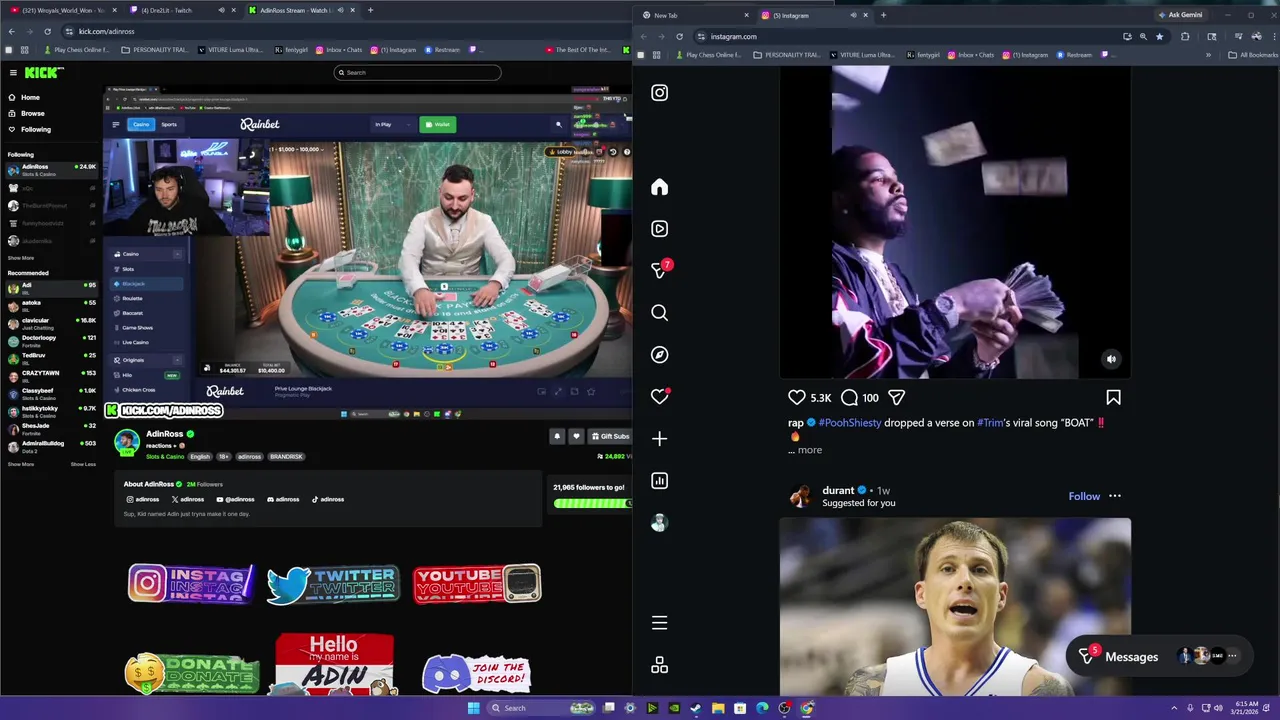Click the Kick search field

[417, 72]
